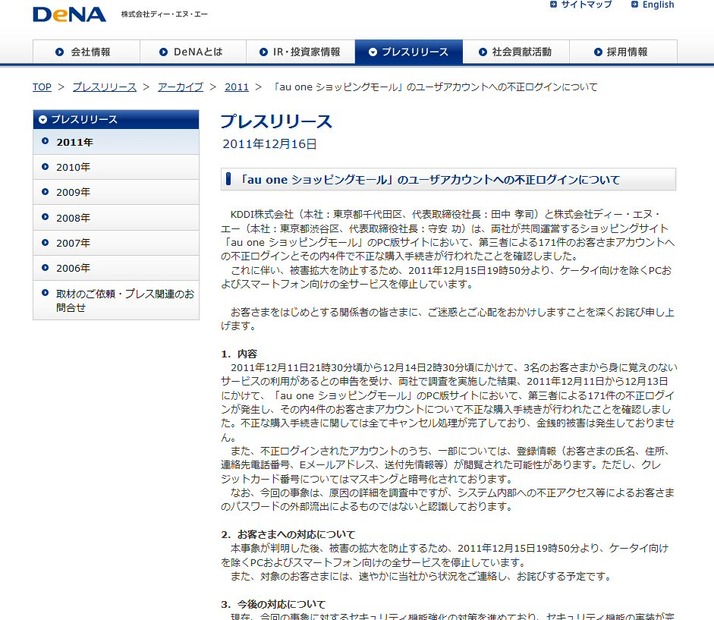The height and width of the screenshot is (620, 714).
Task: Click the breadcrumb text for the current article
Action: point(434,87)
